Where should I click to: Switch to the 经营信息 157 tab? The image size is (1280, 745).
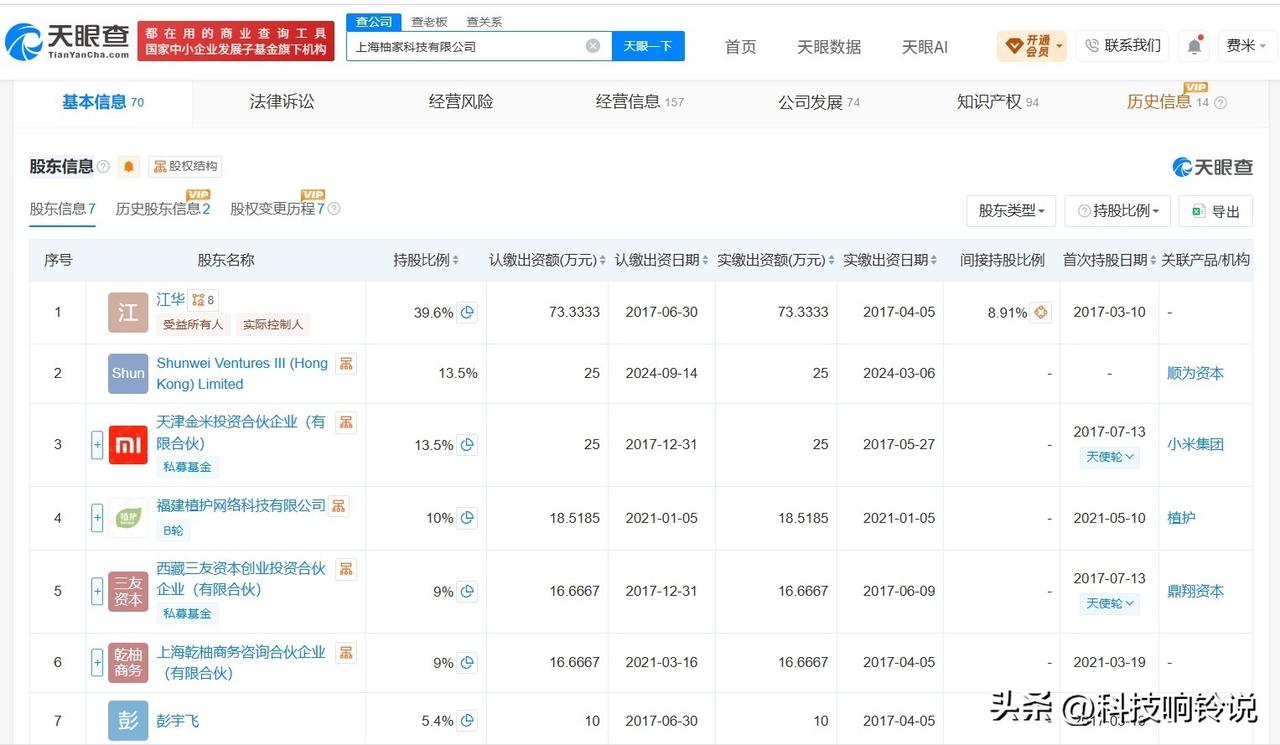[640, 102]
